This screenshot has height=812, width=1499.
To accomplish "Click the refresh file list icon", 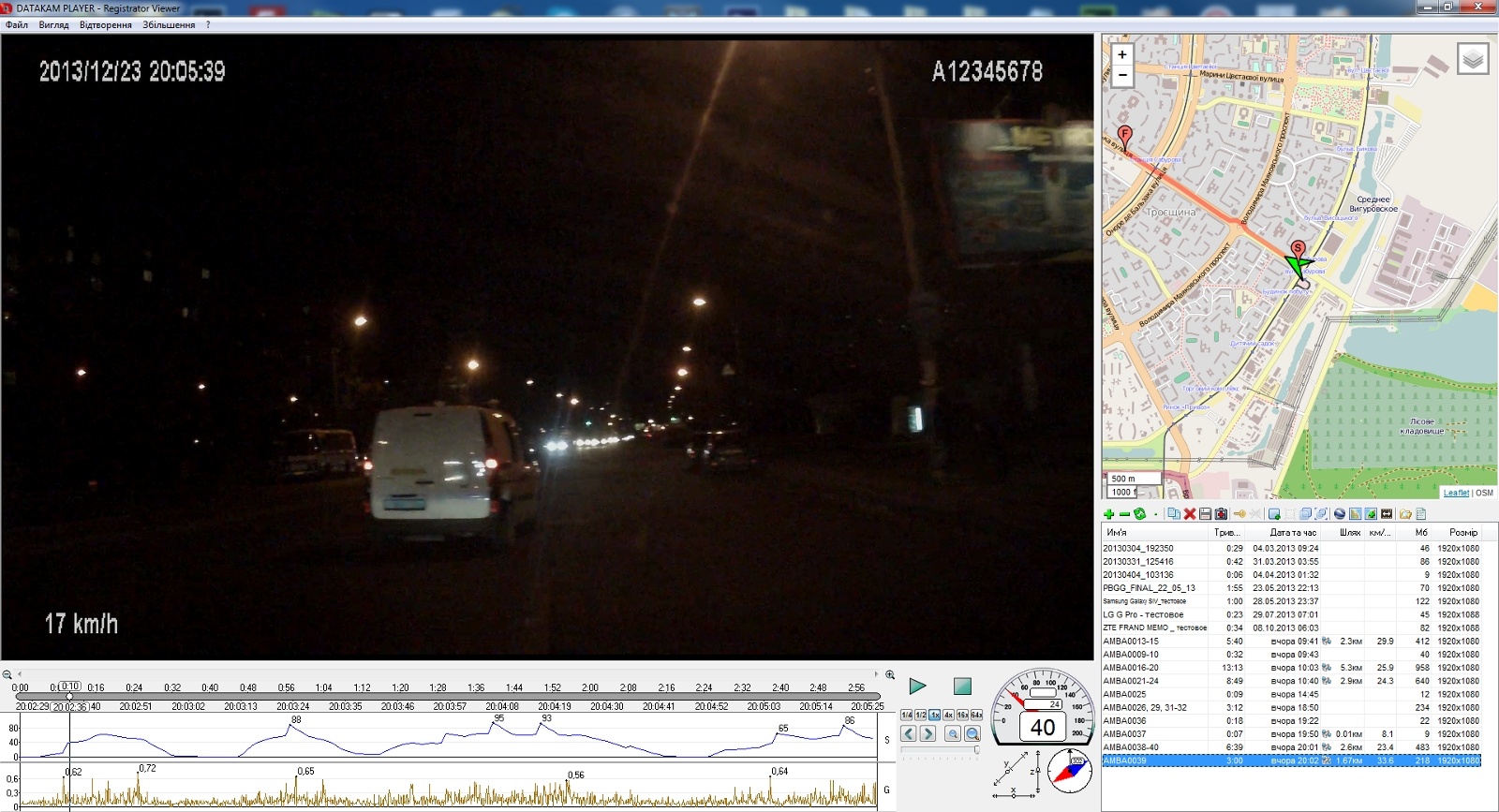I will (1139, 514).
